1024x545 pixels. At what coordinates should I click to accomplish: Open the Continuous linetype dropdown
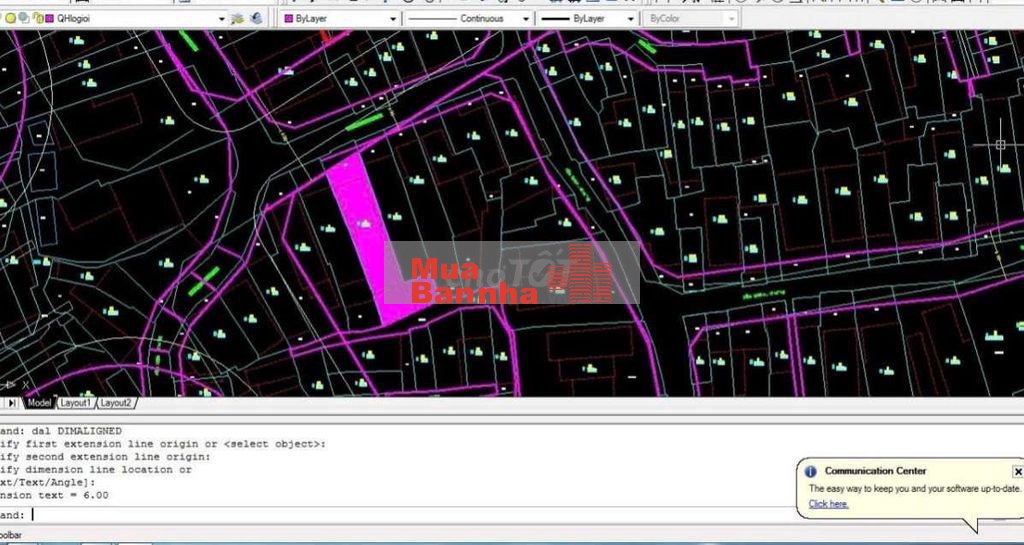[526, 18]
